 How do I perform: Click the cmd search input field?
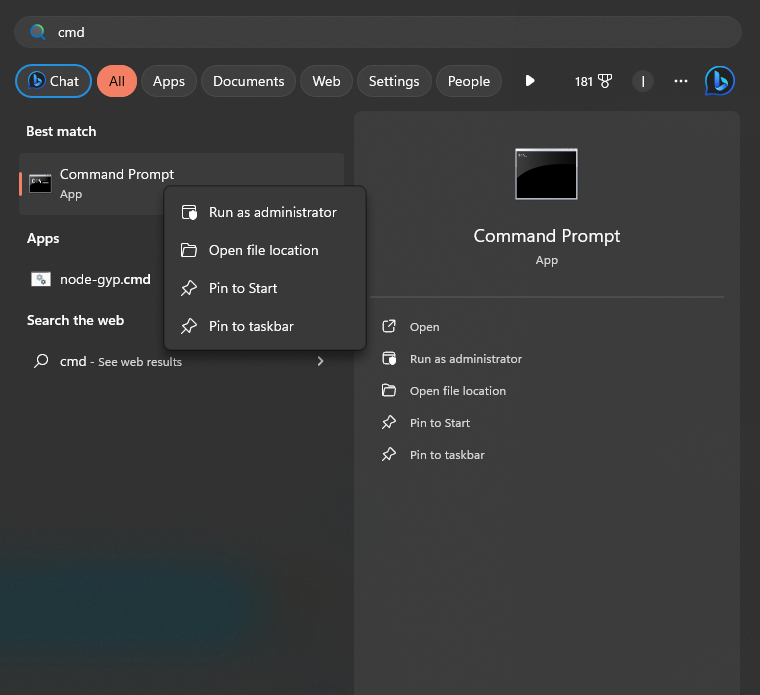click(x=378, y=32)
